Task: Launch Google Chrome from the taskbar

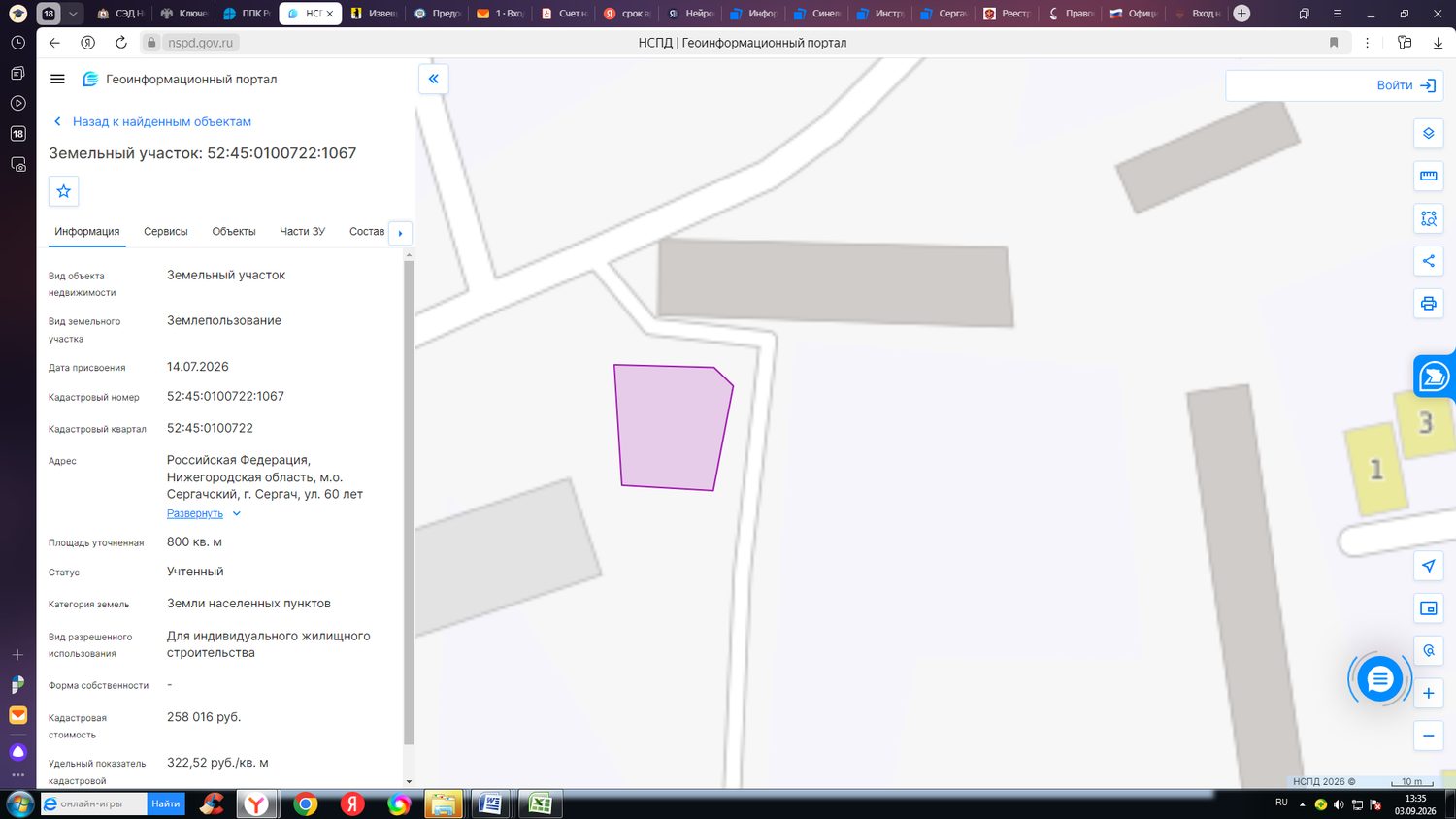Action: 306,803
